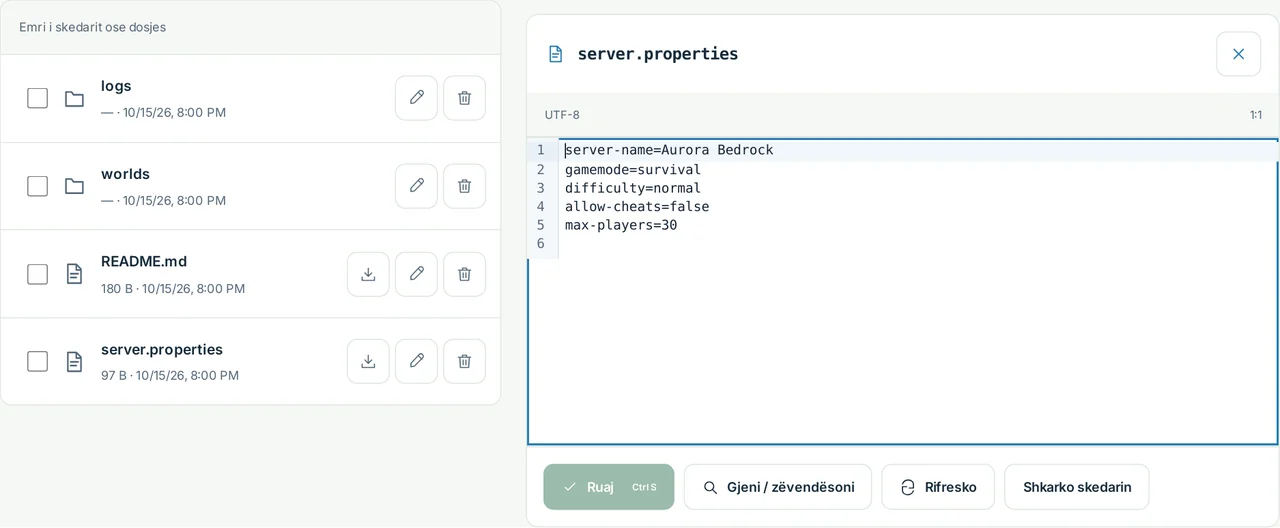Tick the worlds folder checkbox
The image size is (1280, 528).
pyautogui.click(x=37, y=186)
